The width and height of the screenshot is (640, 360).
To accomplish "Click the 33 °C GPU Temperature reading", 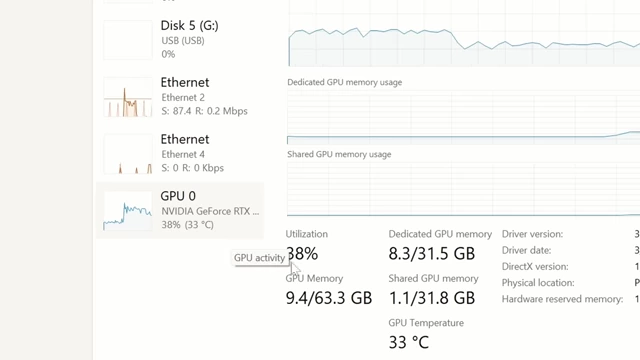I will (x=409, y=342).
